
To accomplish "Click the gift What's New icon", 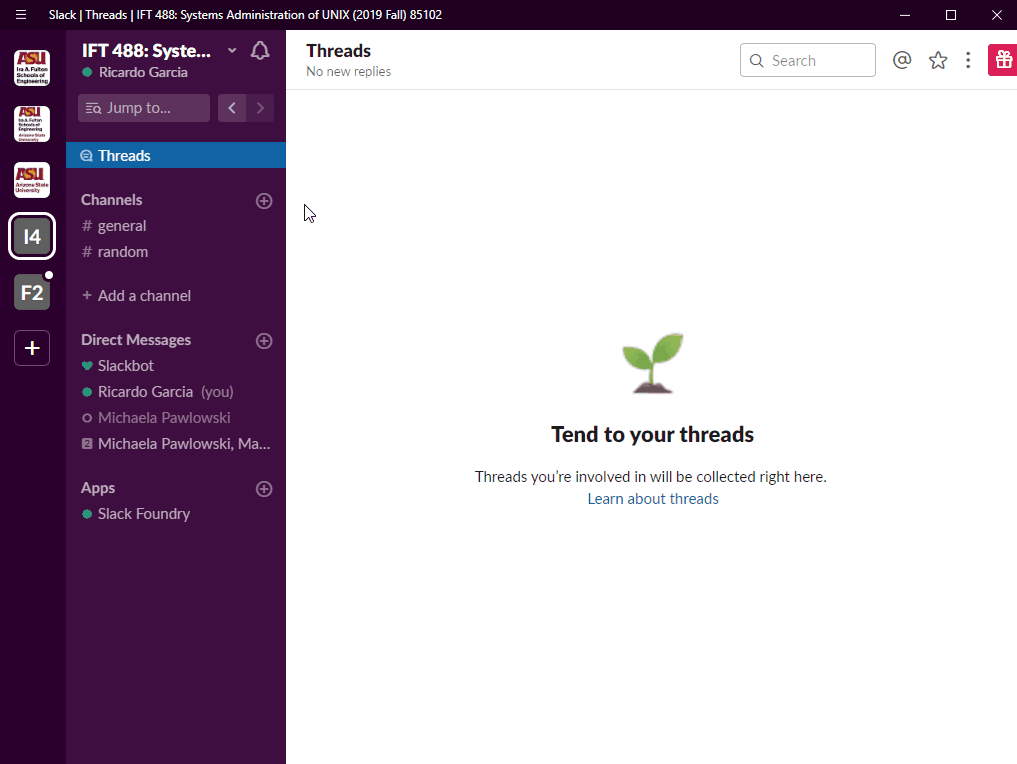I will pos(1002,61).
